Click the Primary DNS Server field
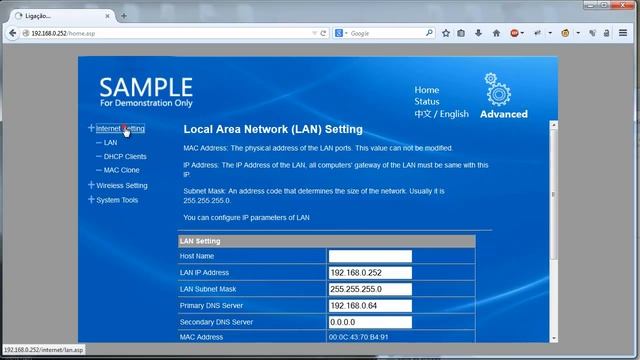Viewport: 640px width, 360px height. point(370,306)
